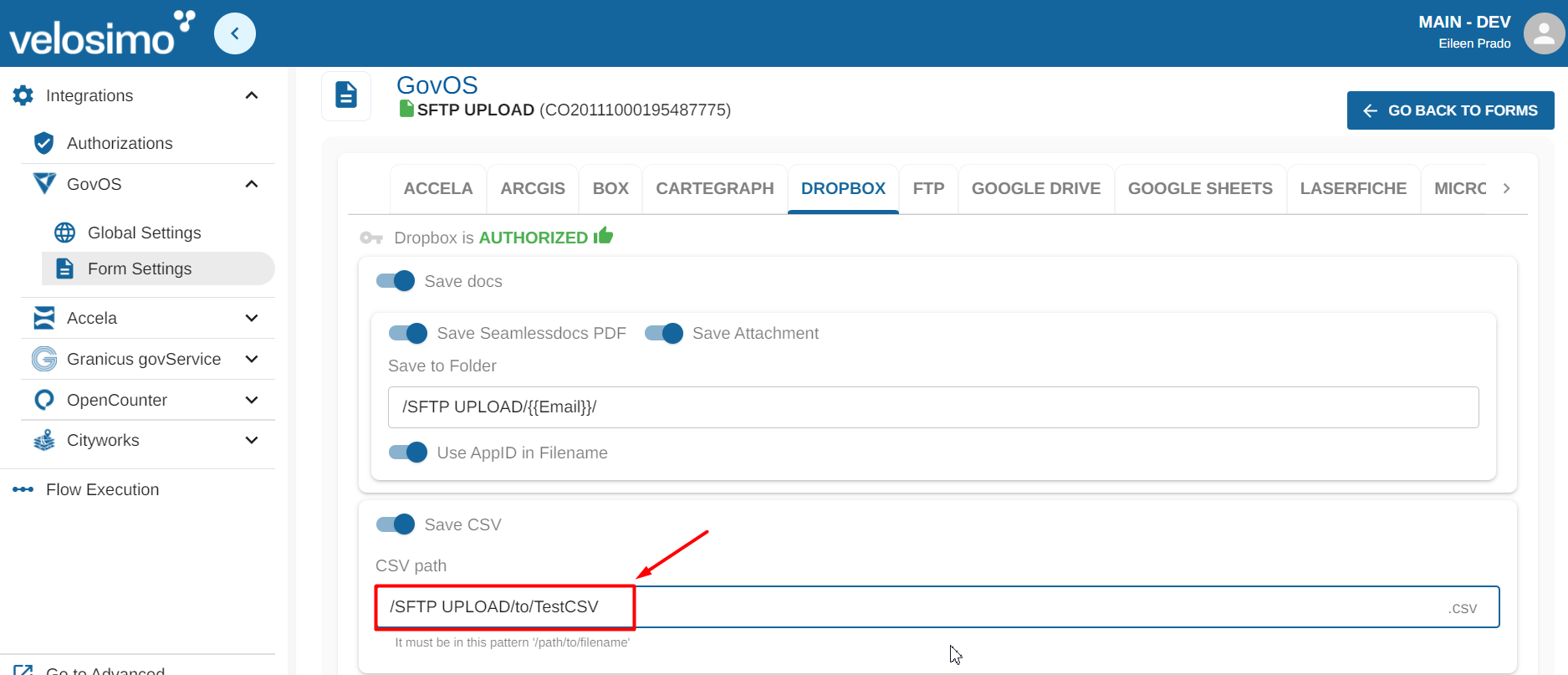This screenshot has height=675, width=1568.
Task: Open the GOOGLE DRIVE tab
Action: [x=1036, y=189]
